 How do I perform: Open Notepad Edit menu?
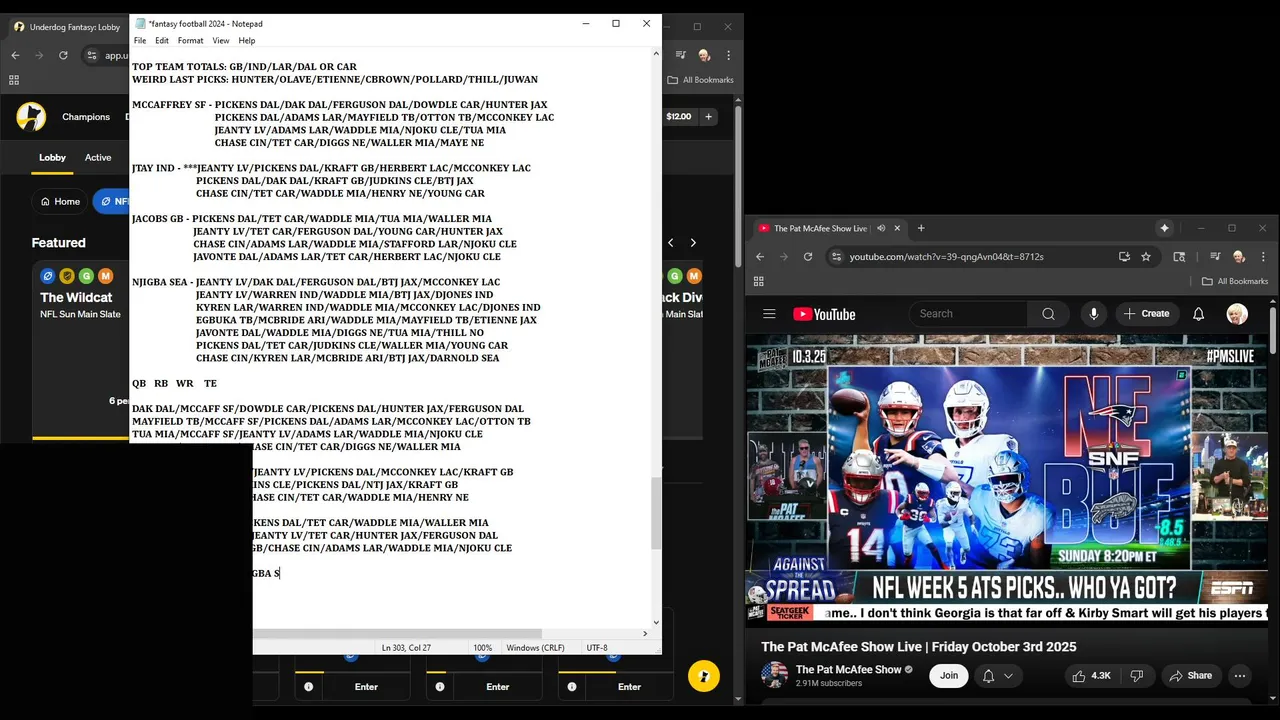(162, 41)
